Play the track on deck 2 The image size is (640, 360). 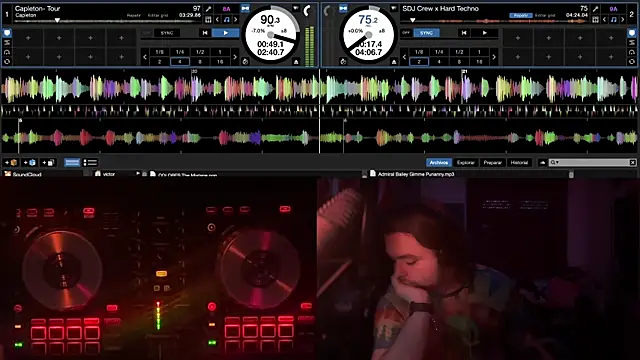[484, 33]
